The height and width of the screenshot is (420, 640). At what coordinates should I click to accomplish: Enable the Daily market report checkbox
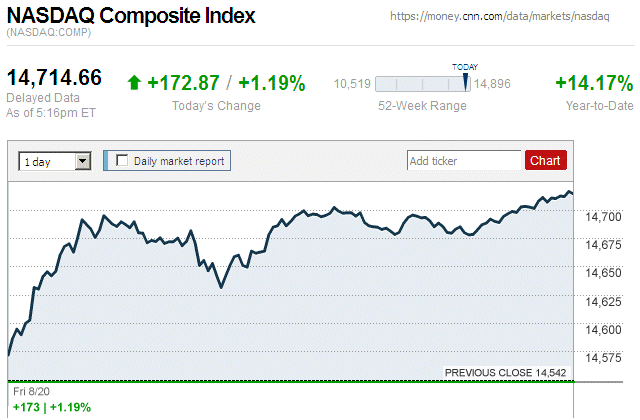pyautogui.click(x=123, y=160)
